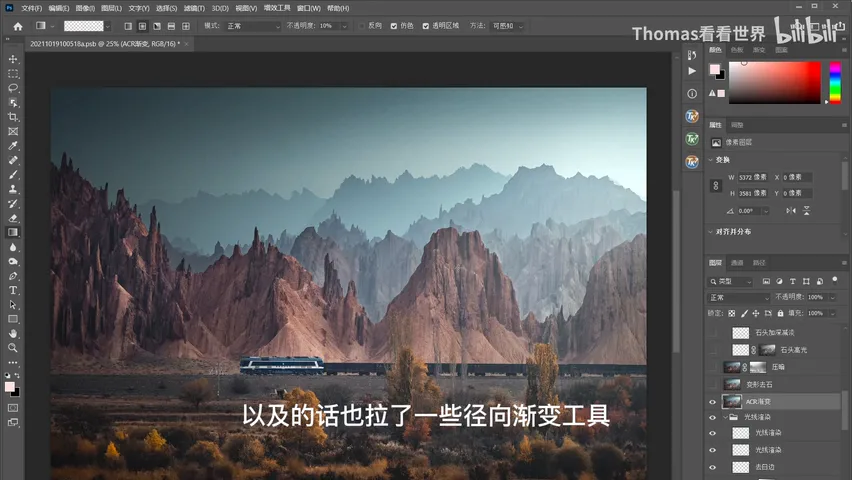Select the Eraser tool
The width and height of the screenshot is (852, 480).
13,218
